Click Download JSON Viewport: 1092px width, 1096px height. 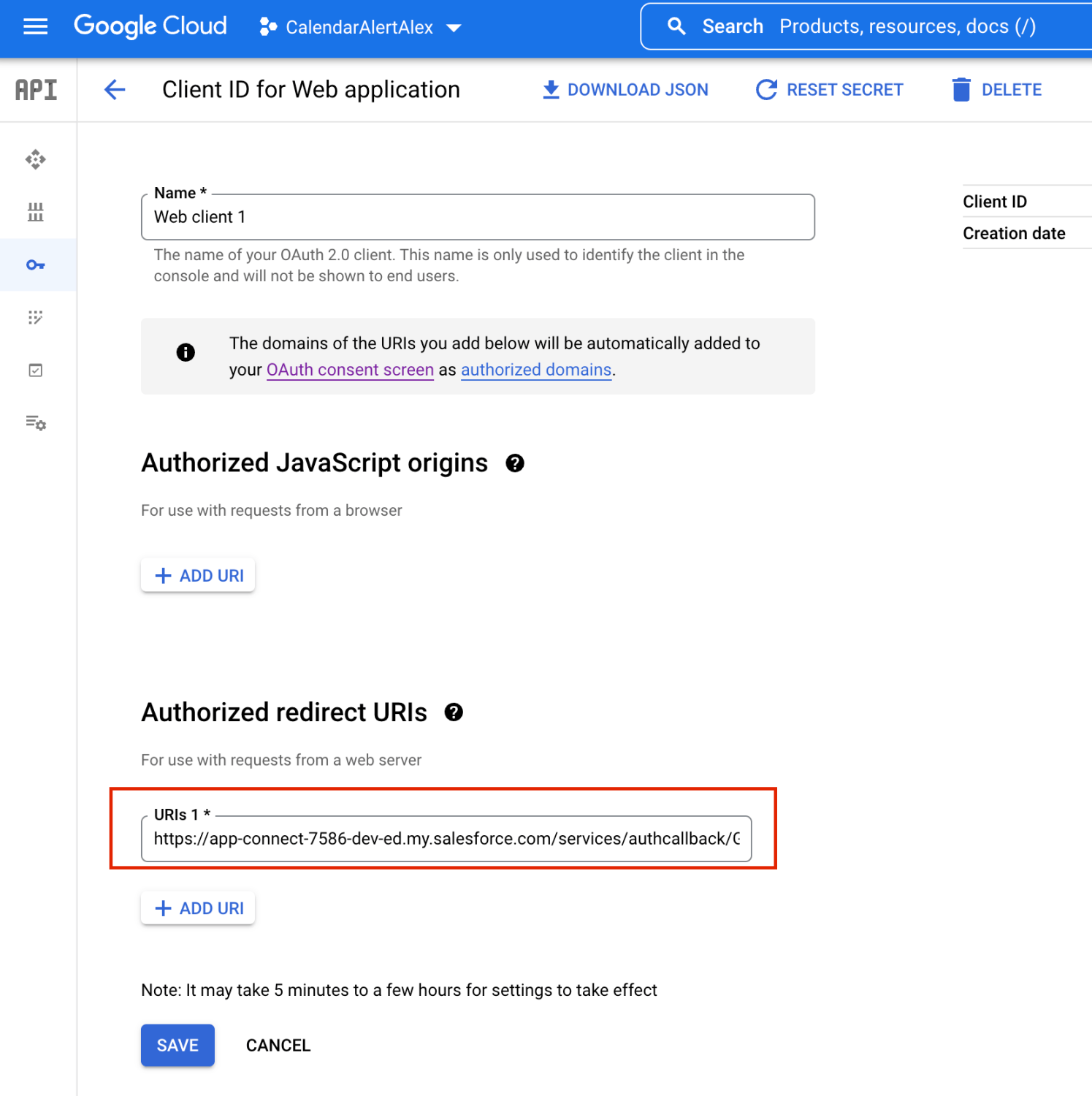coord(626,89)
